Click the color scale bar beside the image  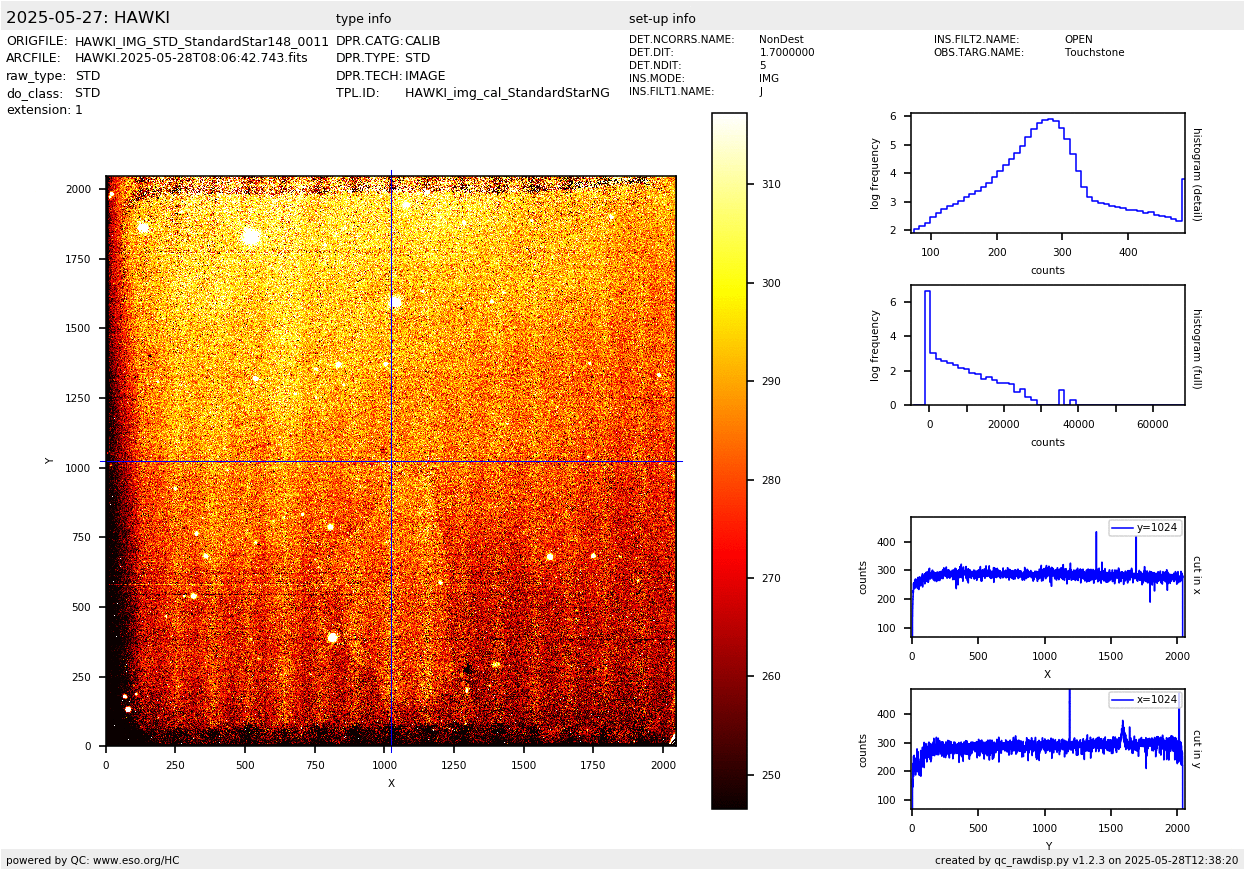point(729,460)
